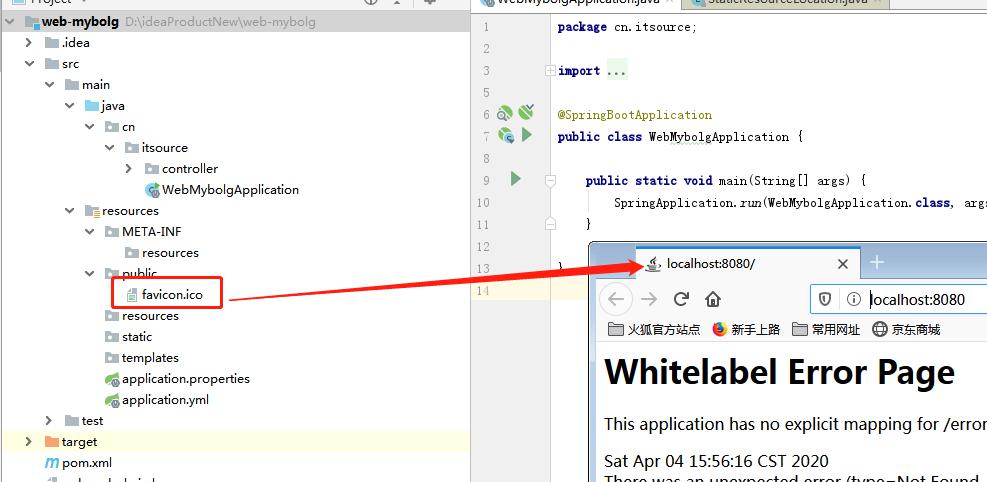Open WebMybolgApplication class in tree
The height and width of the screenshot is (482, 987).
pyautogui.click(x=230, y=189)
